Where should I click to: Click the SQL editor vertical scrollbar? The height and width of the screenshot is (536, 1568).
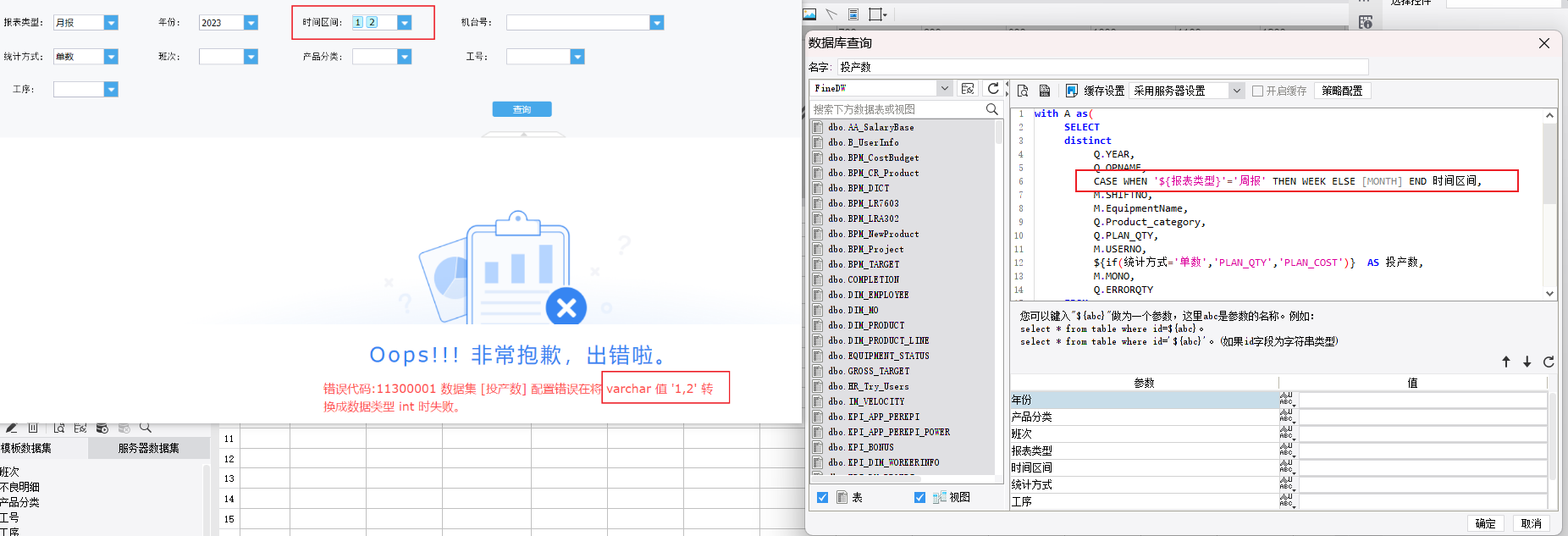click(x=1549, y=204)
